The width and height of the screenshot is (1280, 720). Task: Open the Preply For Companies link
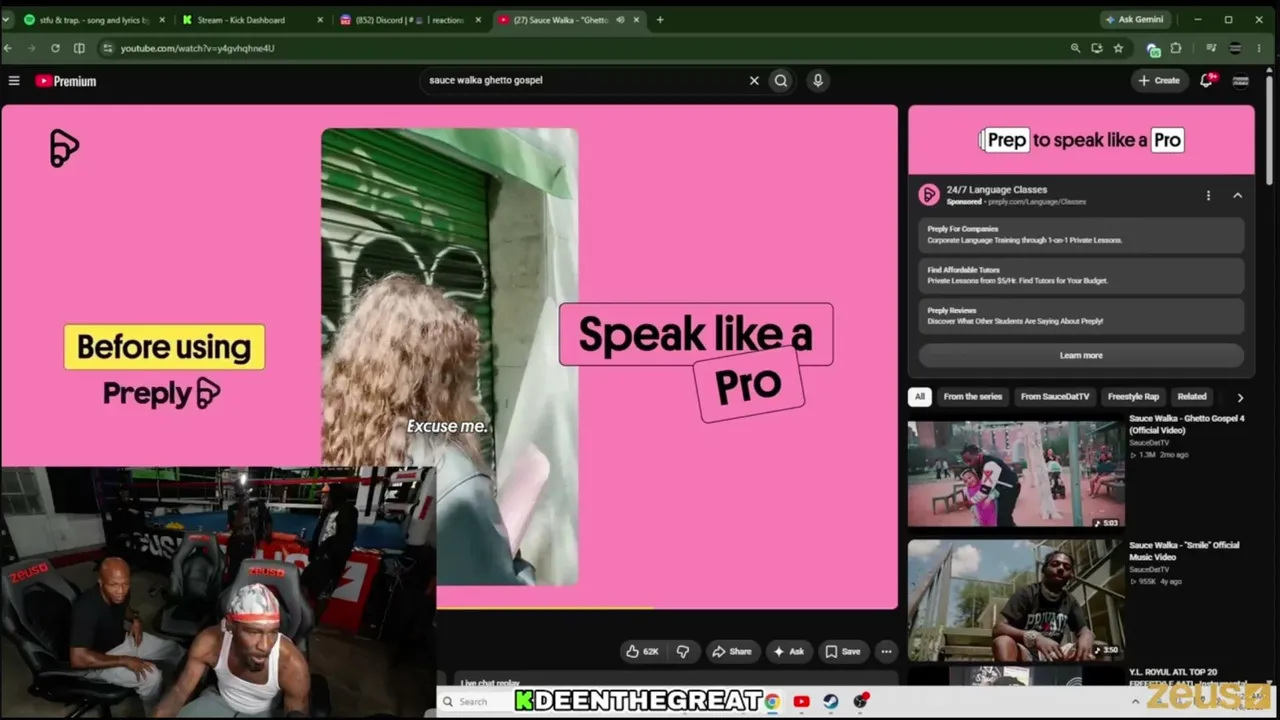click(1081, 235)
